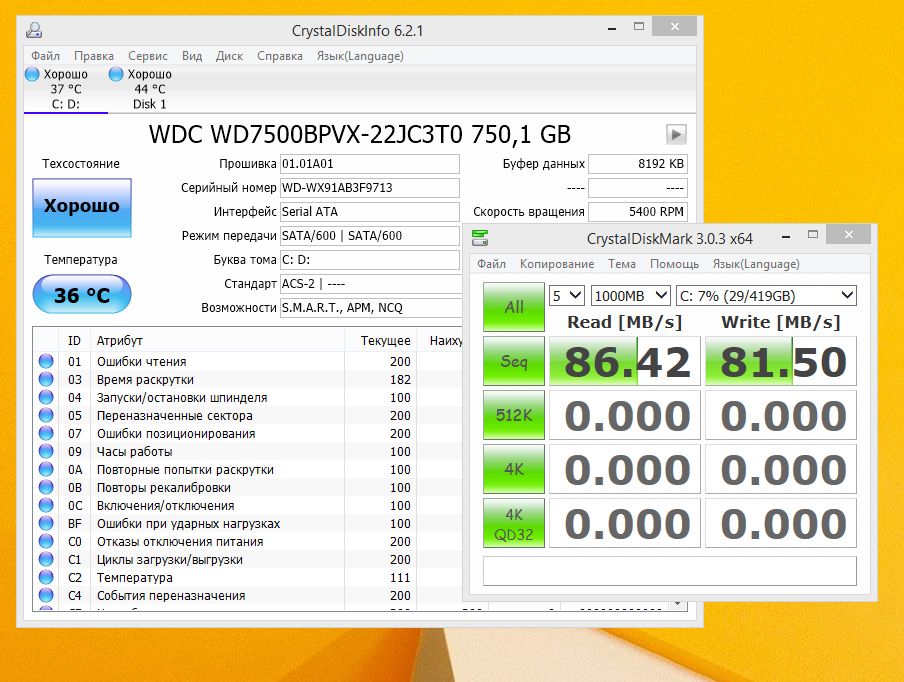Click the Прошивка field 01.01A01
Viewport: 904px width, 682px height.
click(x=370, y=164)
